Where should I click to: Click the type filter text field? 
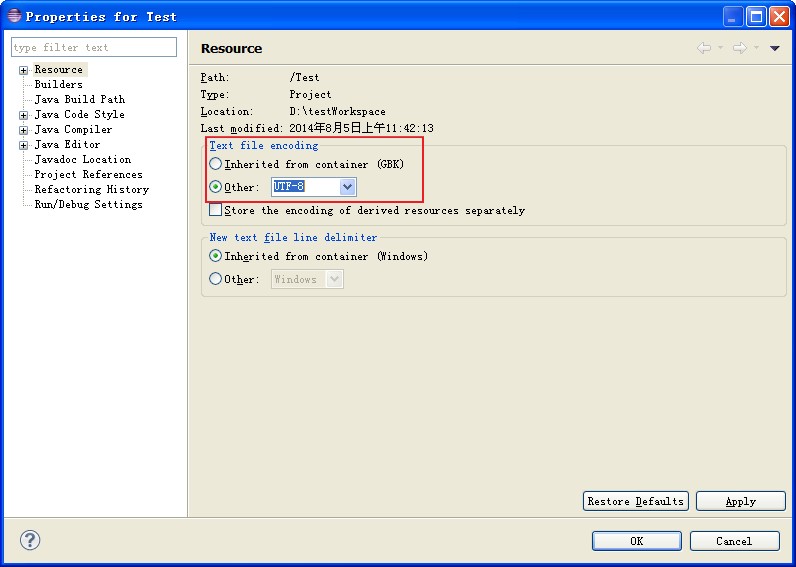point(94,47)
